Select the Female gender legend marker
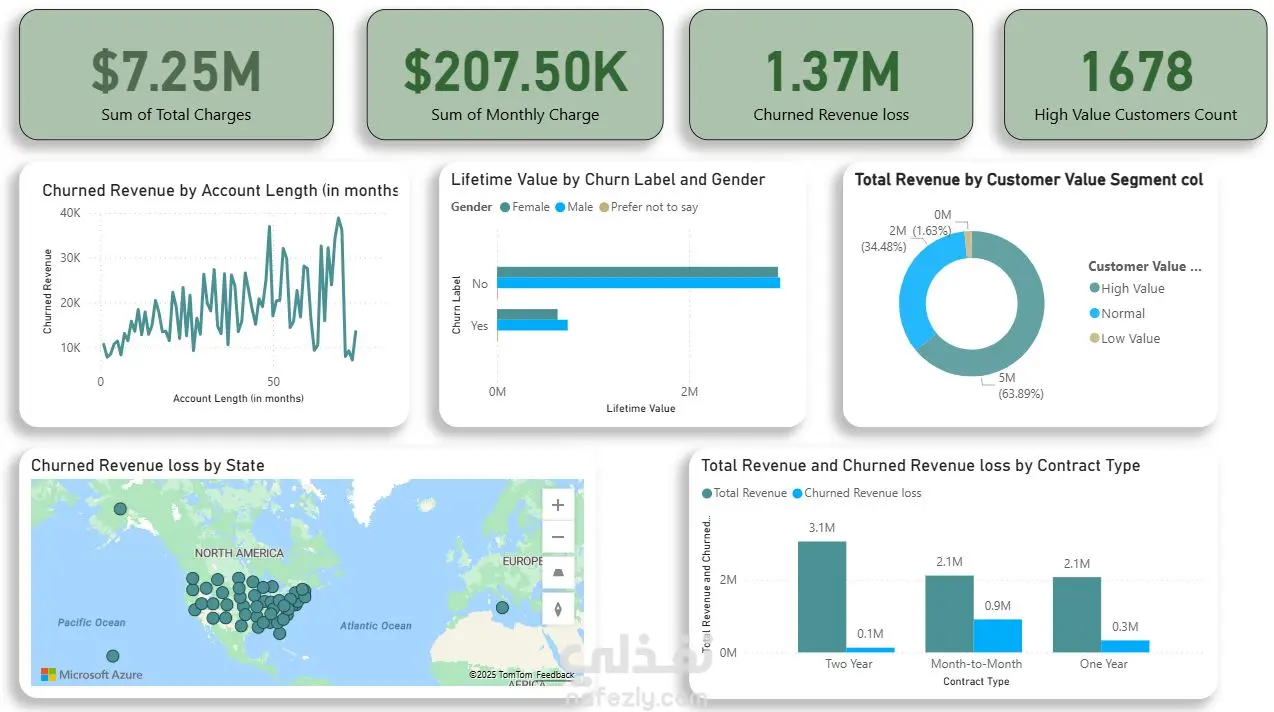Viewport: 1274px width, 712px height. [x=505, y=207]
